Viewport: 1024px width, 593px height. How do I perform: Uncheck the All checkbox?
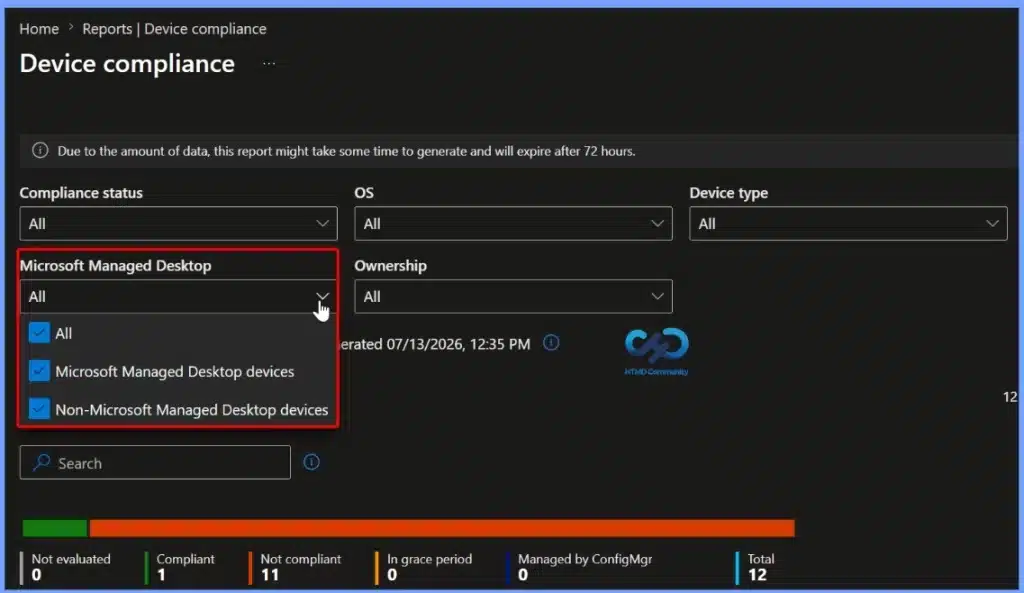point(39,332)
